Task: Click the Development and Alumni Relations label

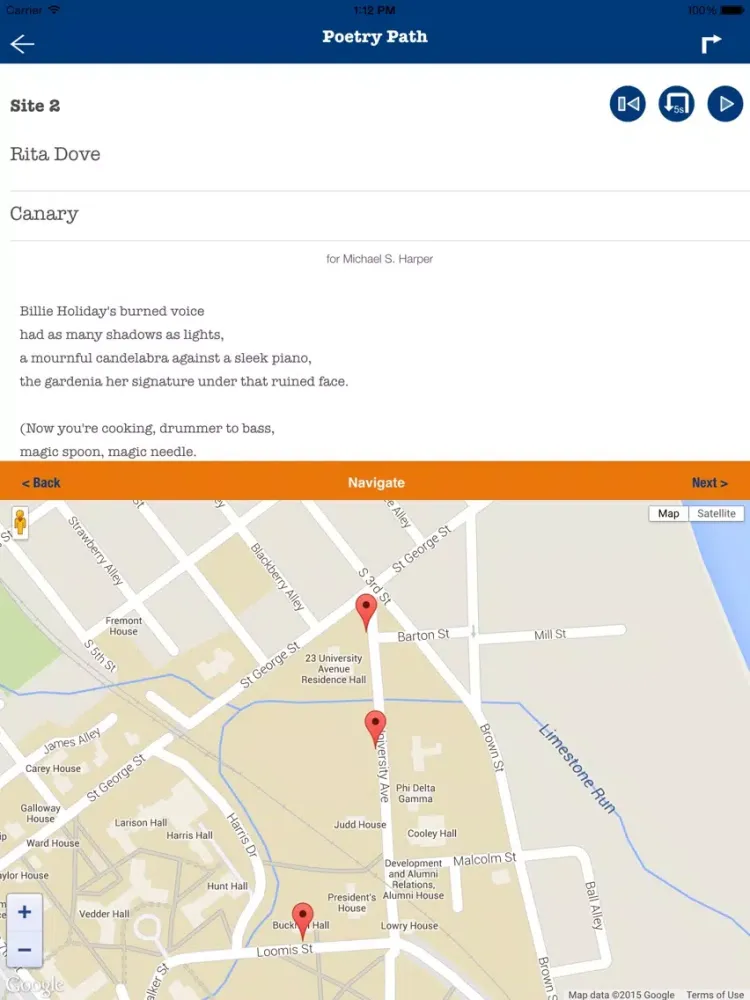Action: point(413,879)
